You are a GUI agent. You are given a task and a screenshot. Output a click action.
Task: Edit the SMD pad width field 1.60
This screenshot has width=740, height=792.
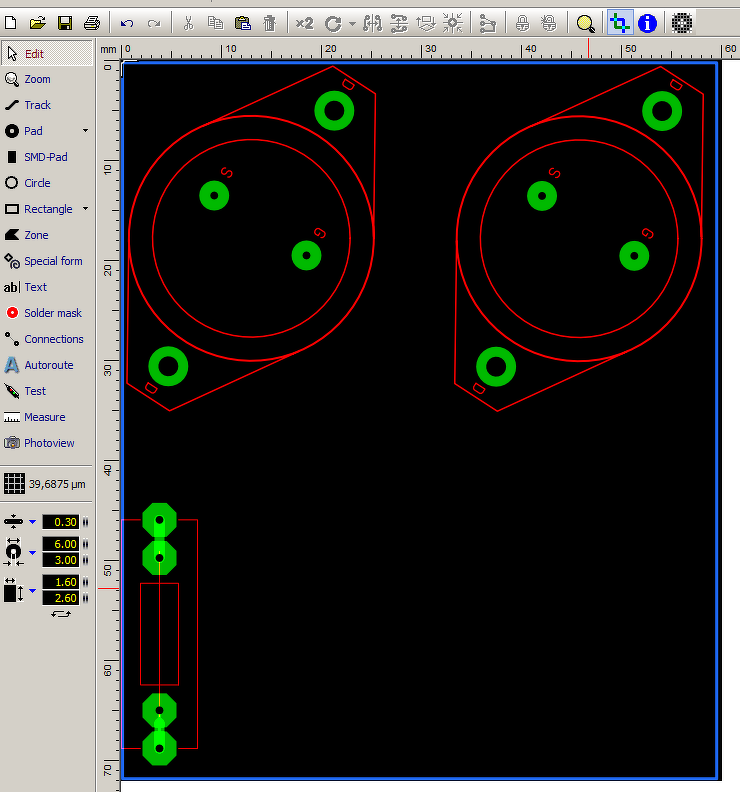coord(61,582)
